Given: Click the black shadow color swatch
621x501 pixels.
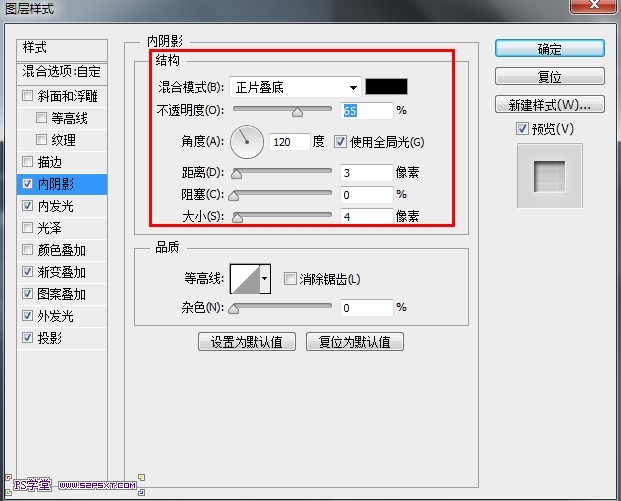Looking at the screenshot, I should [x=386, y=87].
